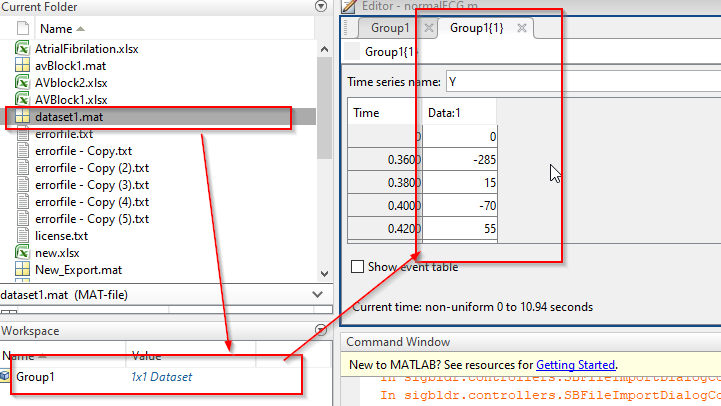Open the Getting Started link
This screenshot has height=406, width=721.
coord(575,365)
